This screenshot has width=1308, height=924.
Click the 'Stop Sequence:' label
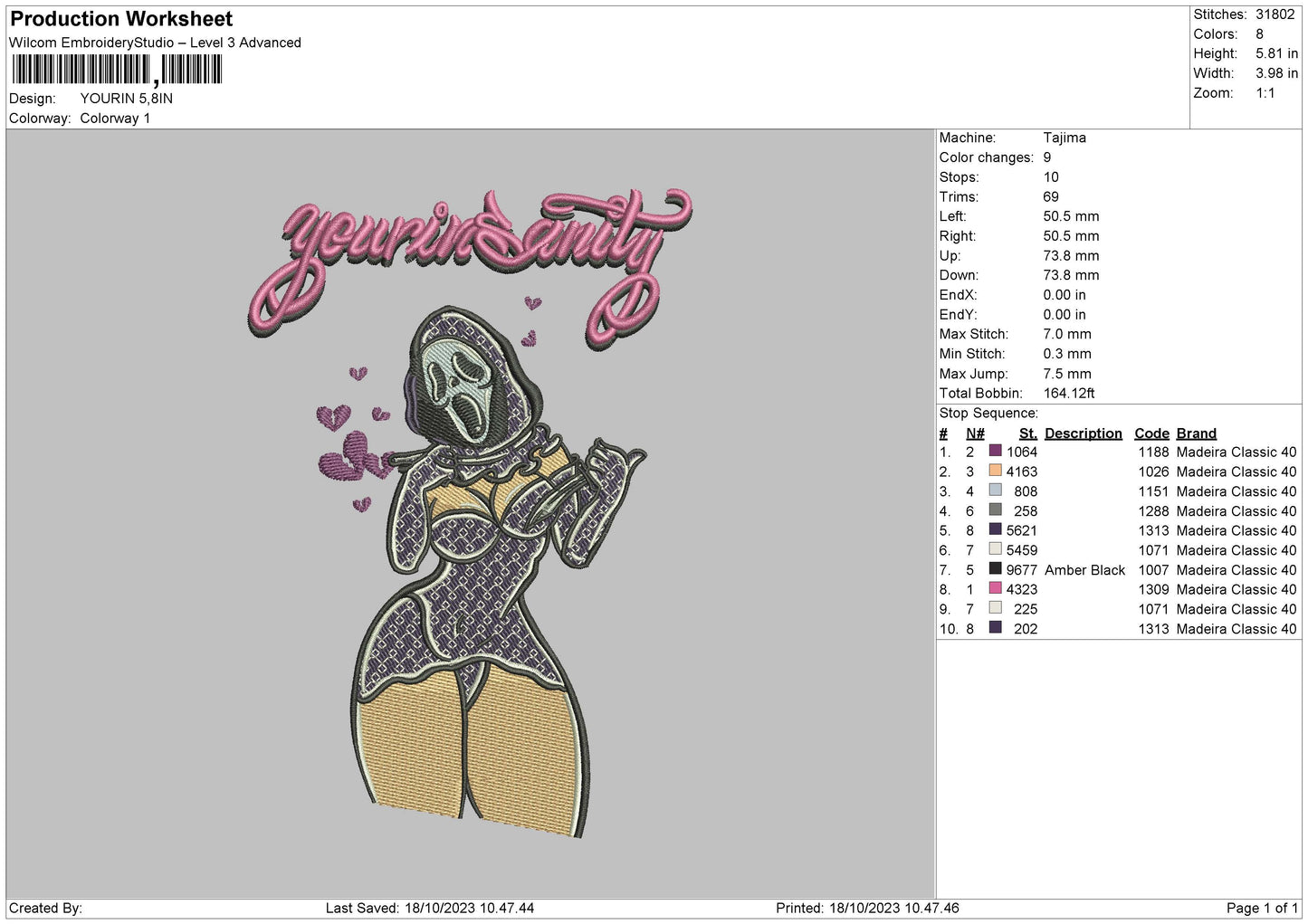click(988, 414)
